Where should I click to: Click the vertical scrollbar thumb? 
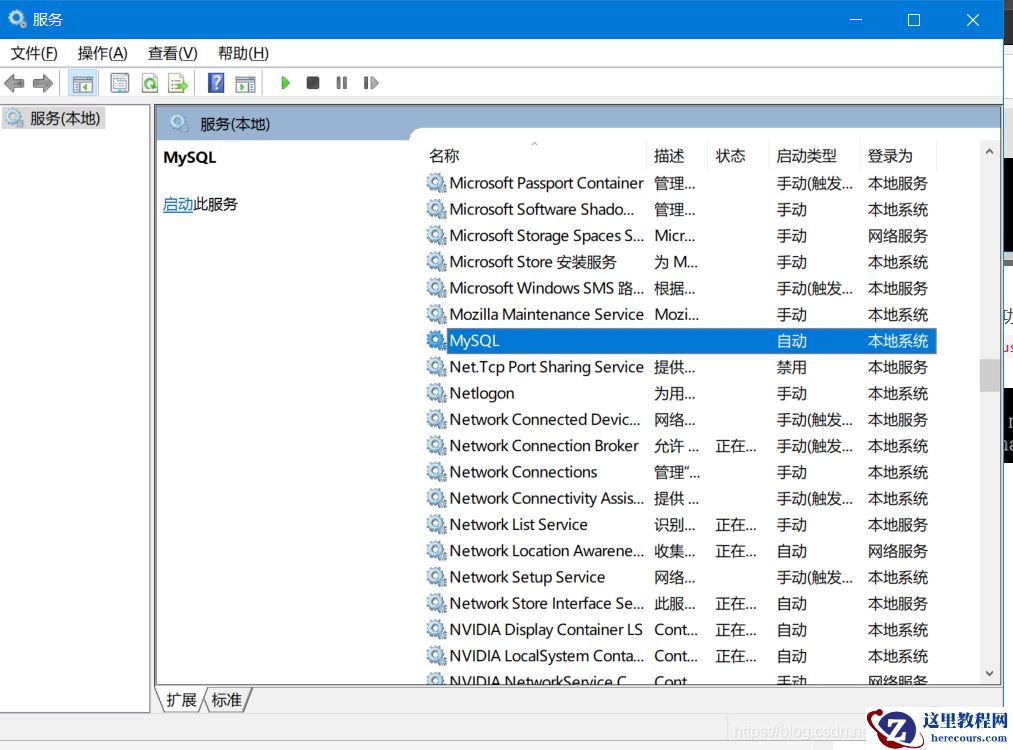989,375
